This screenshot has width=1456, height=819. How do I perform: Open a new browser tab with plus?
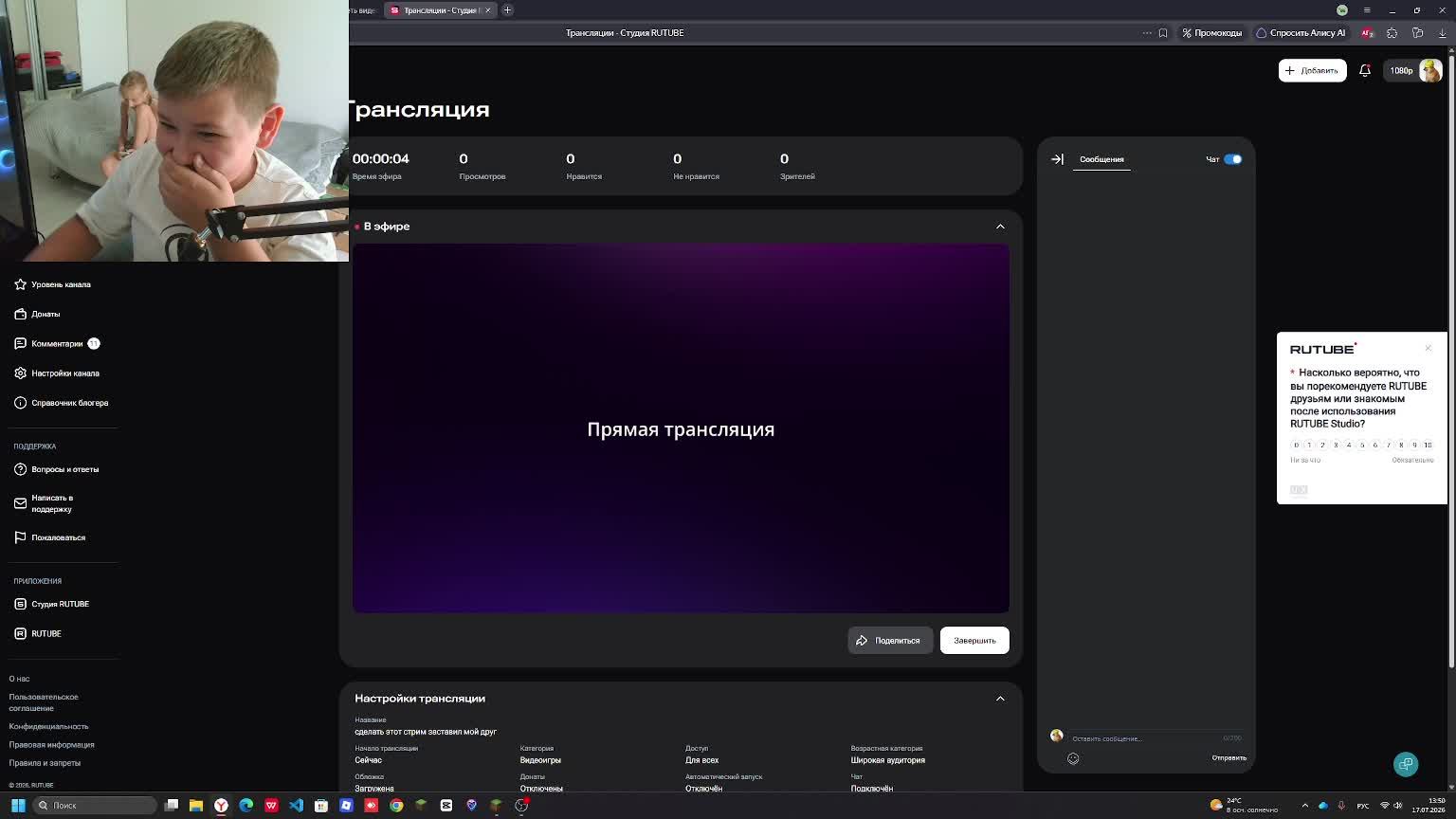coord(507,10)
